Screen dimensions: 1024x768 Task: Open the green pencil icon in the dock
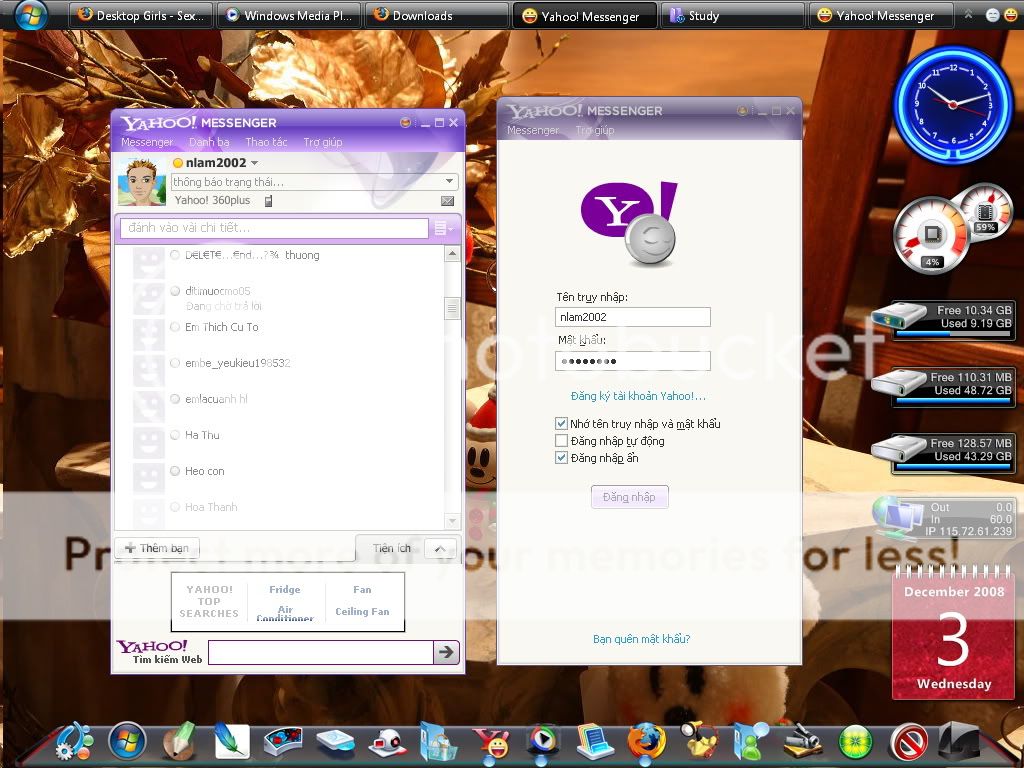(179, 741)
